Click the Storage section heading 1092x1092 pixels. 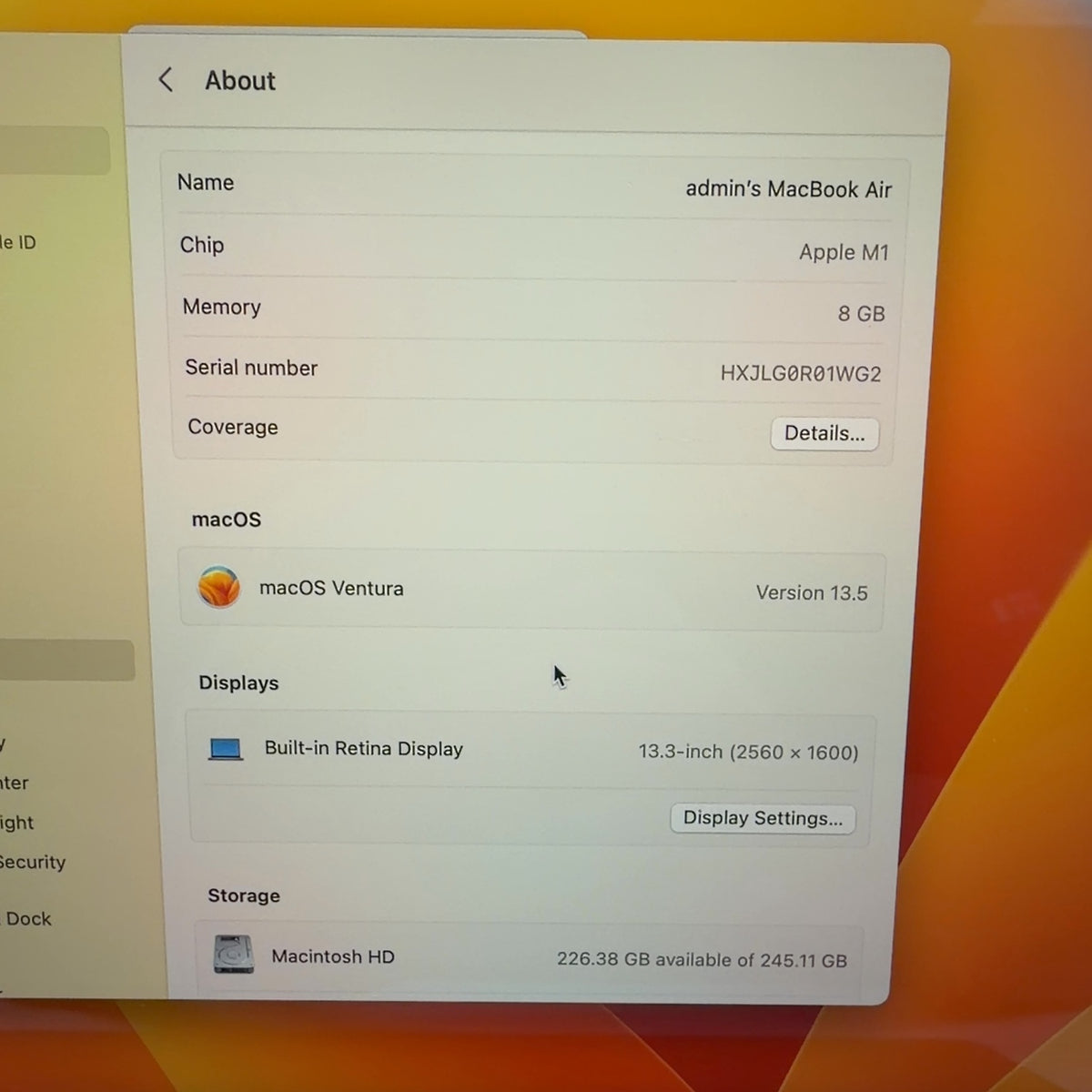click(244, 895)
